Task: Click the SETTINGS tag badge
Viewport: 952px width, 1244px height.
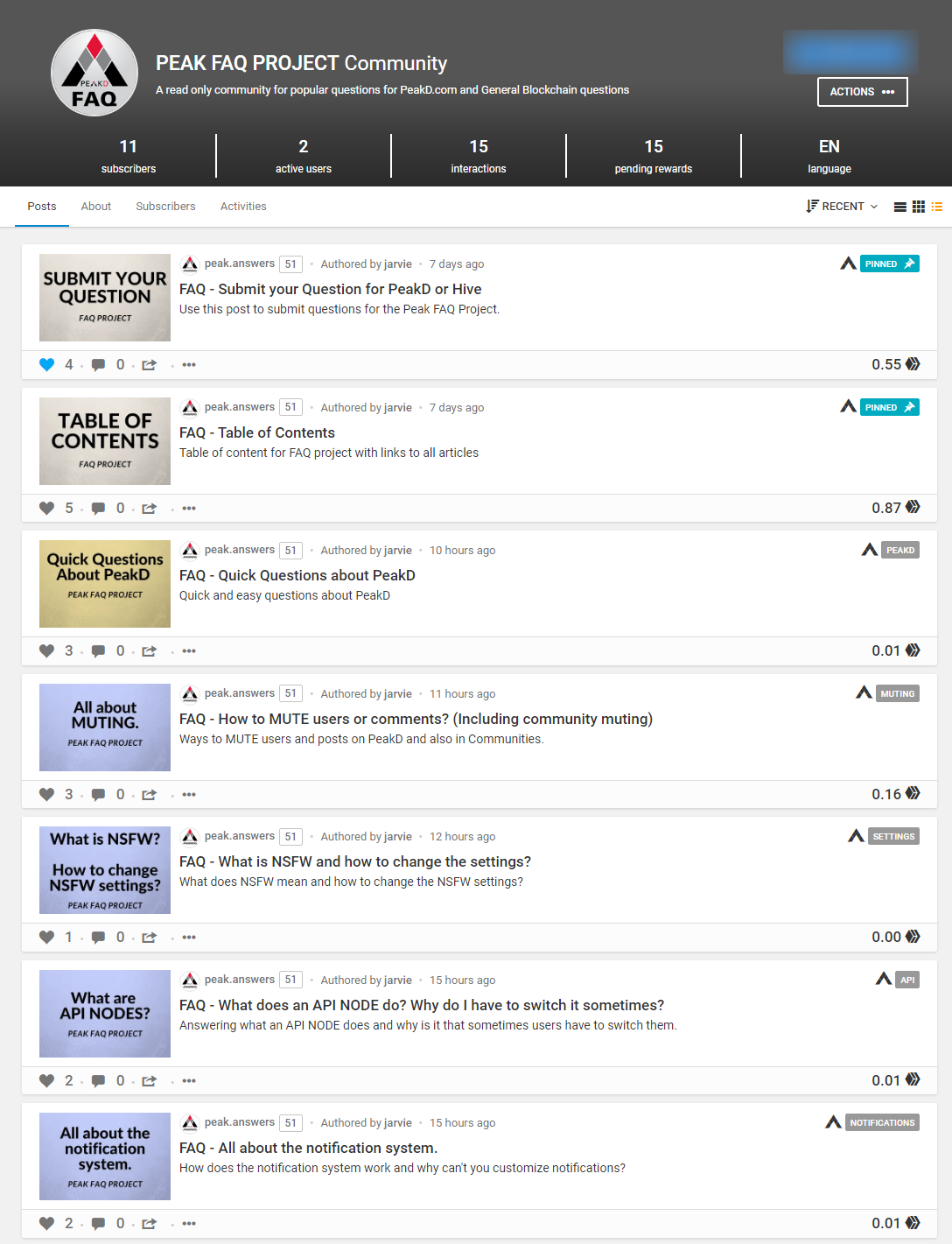Action: [x=893, y=837]
